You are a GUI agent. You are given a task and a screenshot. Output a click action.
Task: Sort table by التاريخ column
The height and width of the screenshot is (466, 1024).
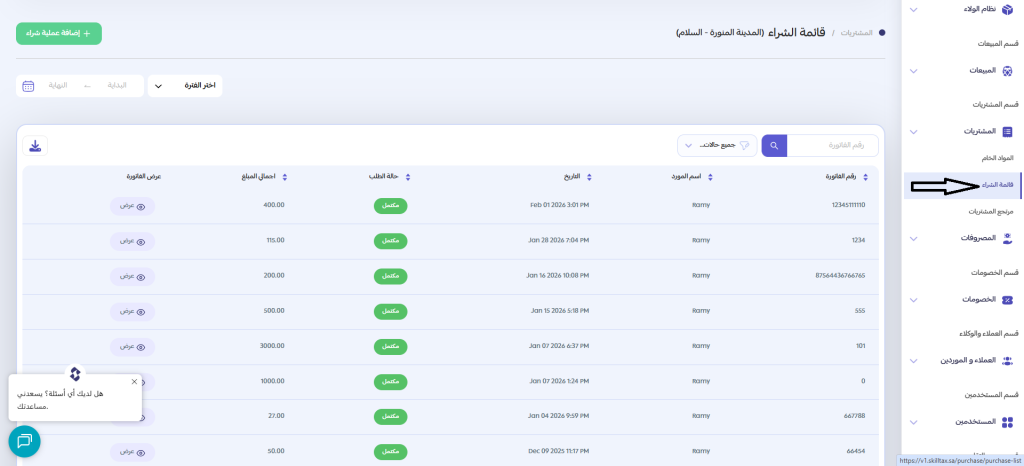(590, 177)
